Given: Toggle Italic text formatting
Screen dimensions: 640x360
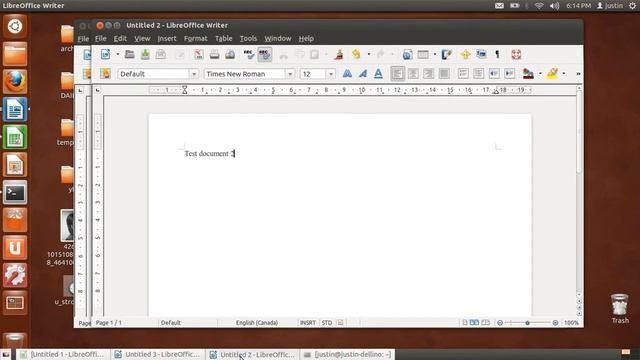Looking at the screenshot, I should point(362,73).
